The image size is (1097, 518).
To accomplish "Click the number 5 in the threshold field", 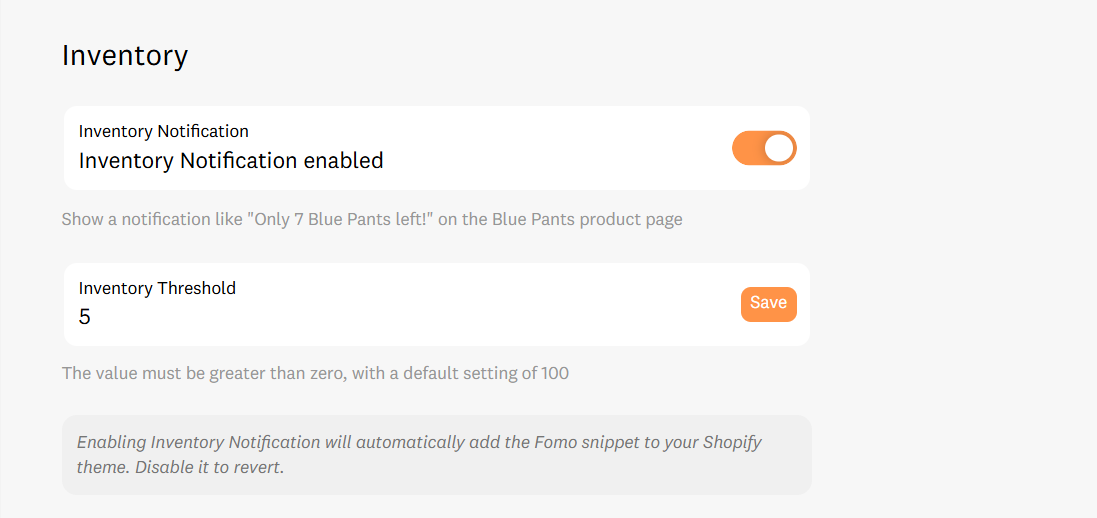I will [85, 318].
